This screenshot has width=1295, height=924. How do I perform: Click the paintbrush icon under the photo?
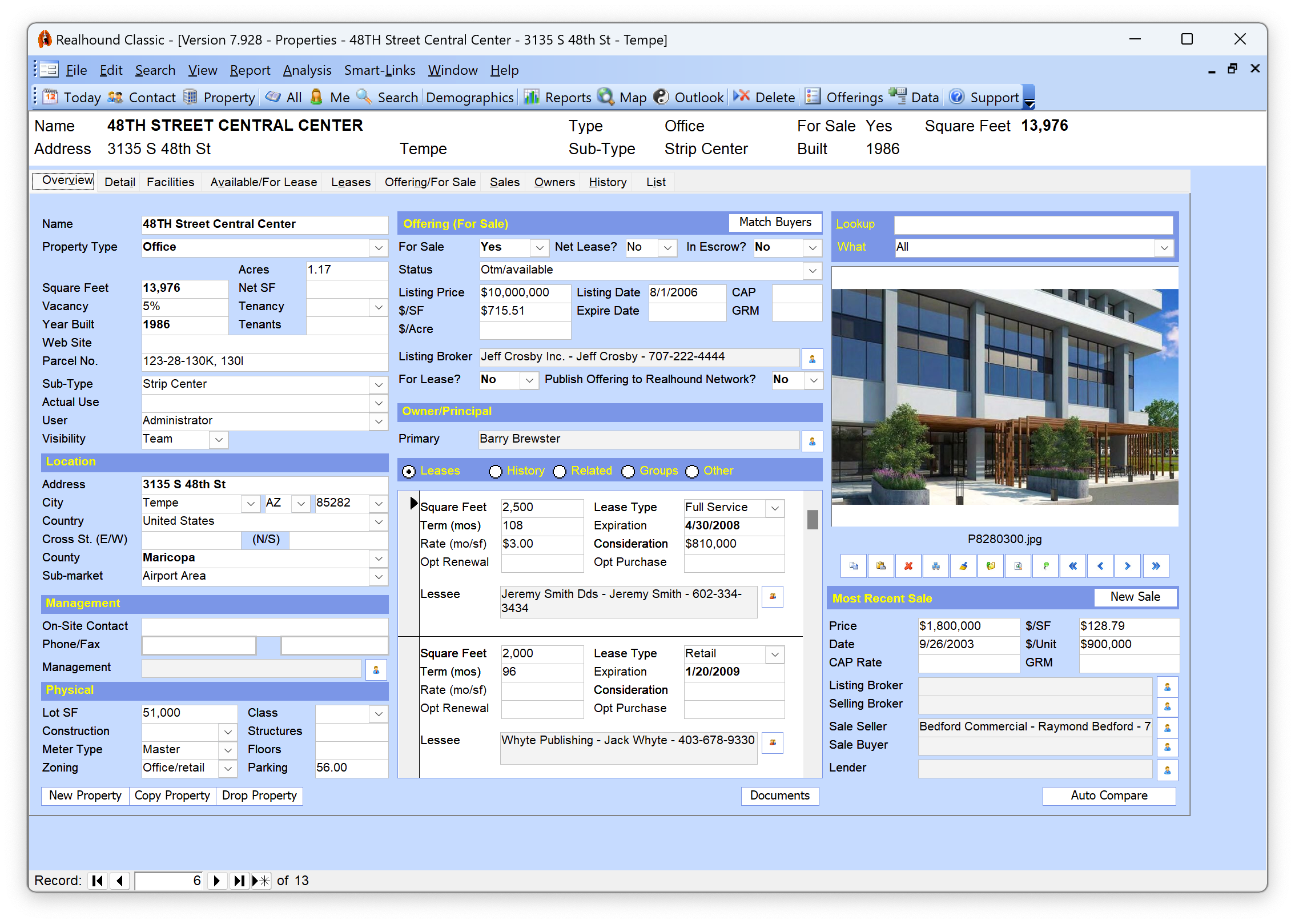tap(963, 566)
